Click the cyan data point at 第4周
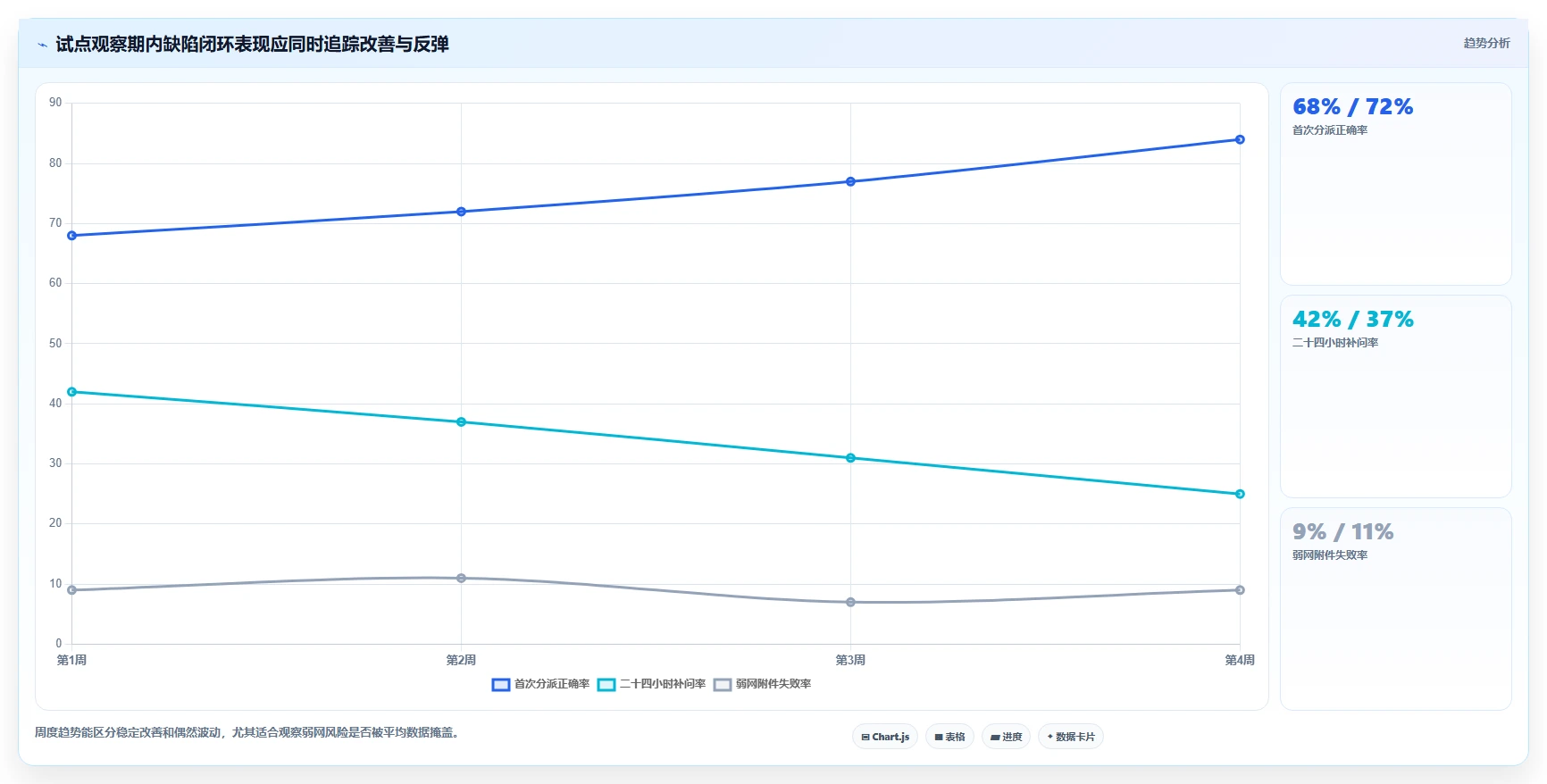 pyautogui.click(x=1240, y=494)
